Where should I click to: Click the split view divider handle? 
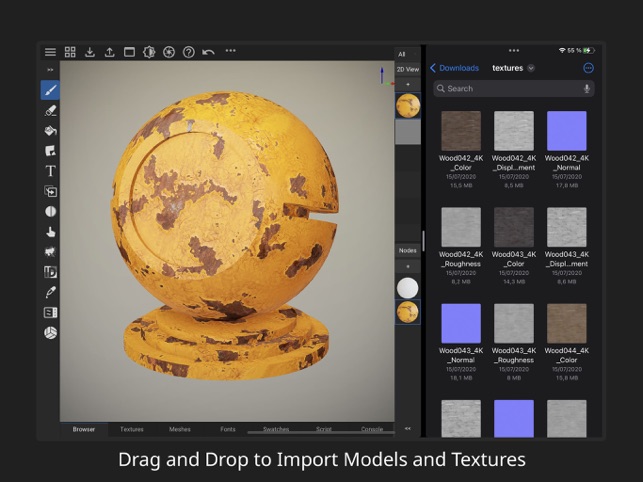pyautogui.click(x=423, y=241)
